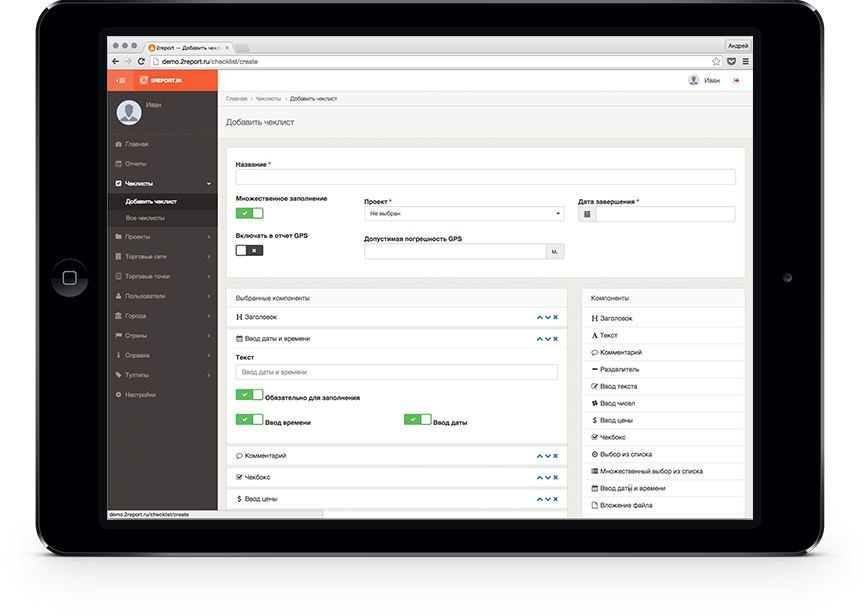Add Вложение файла component
The image size is (863, 616).
[x=663, y=505]
